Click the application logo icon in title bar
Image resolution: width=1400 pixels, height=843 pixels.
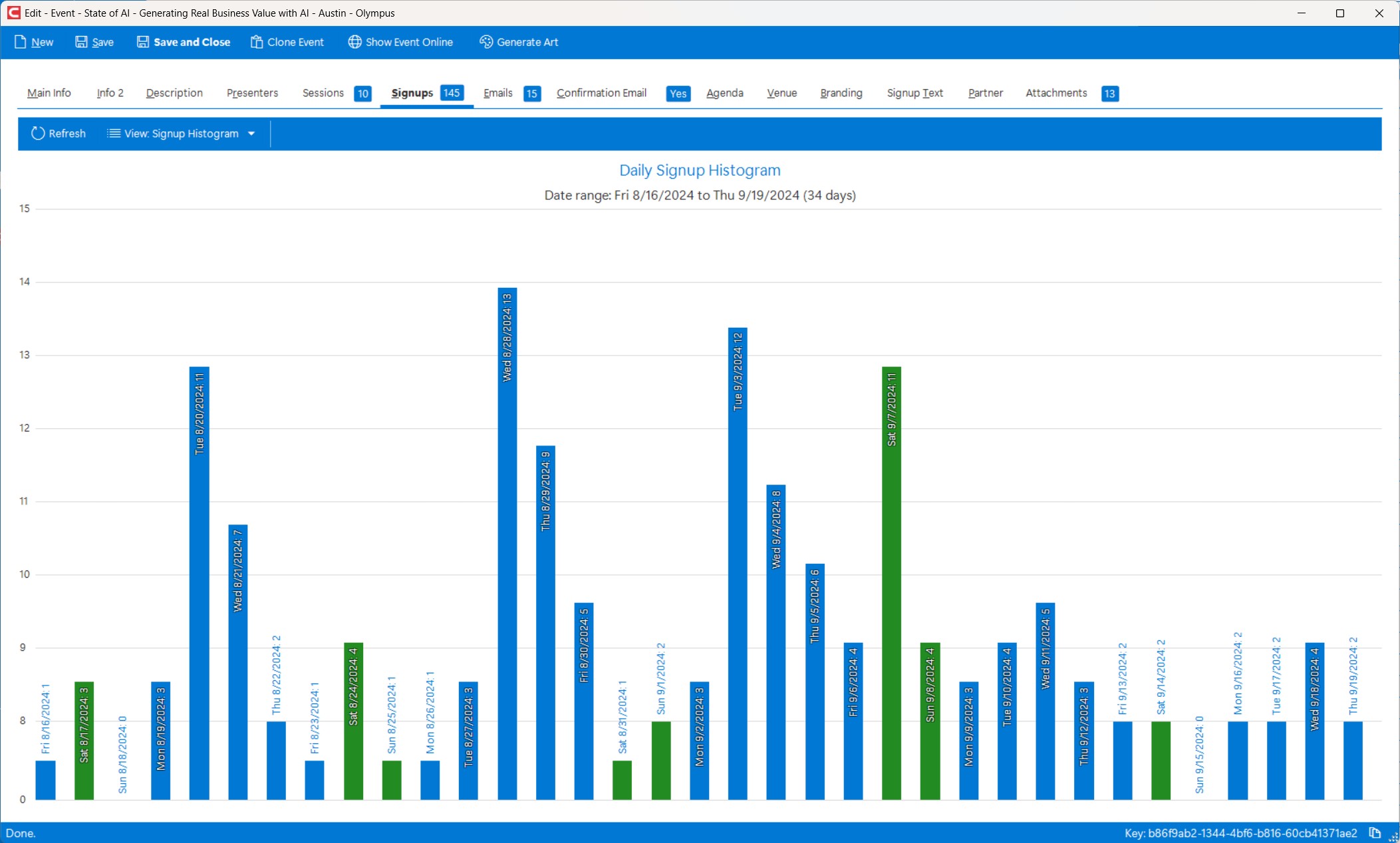(x=13, y=13)
